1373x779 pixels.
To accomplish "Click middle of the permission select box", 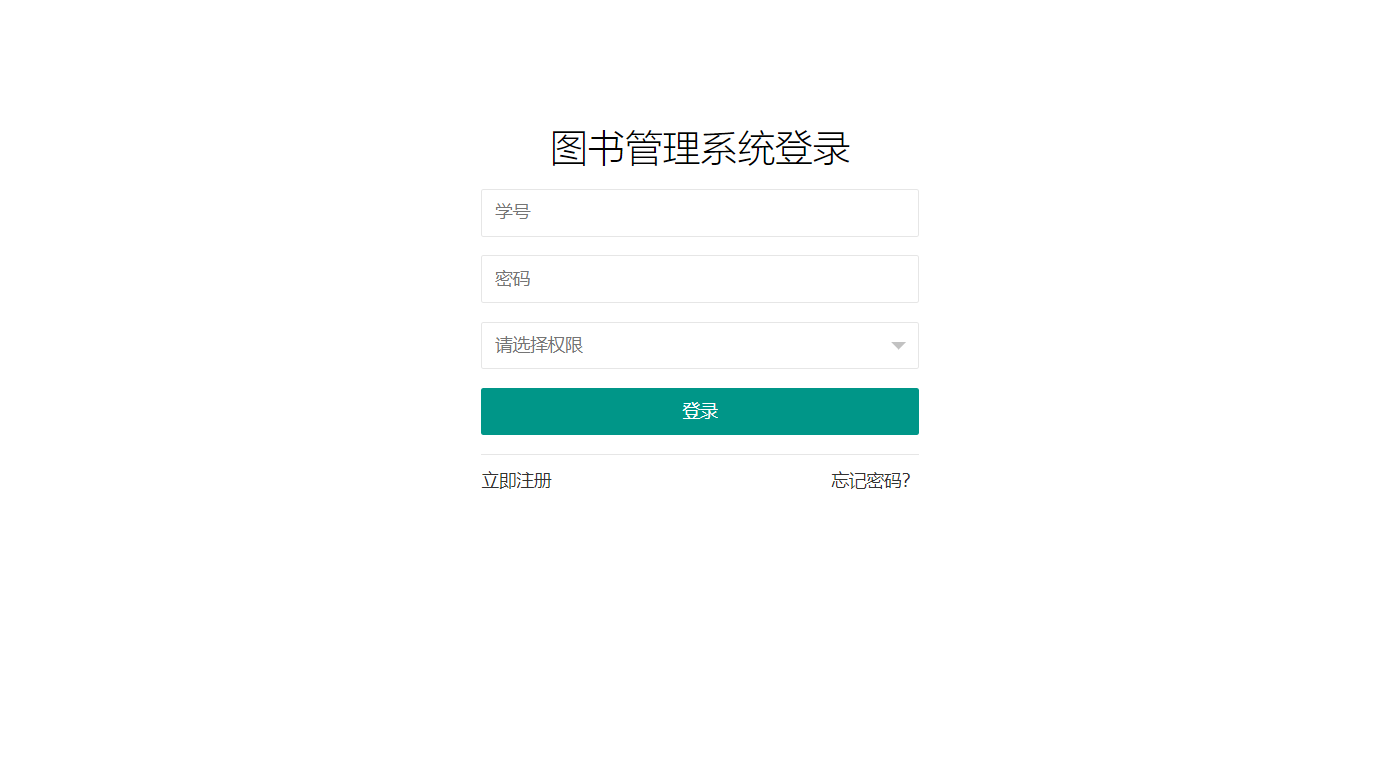I will click(700, 345).
